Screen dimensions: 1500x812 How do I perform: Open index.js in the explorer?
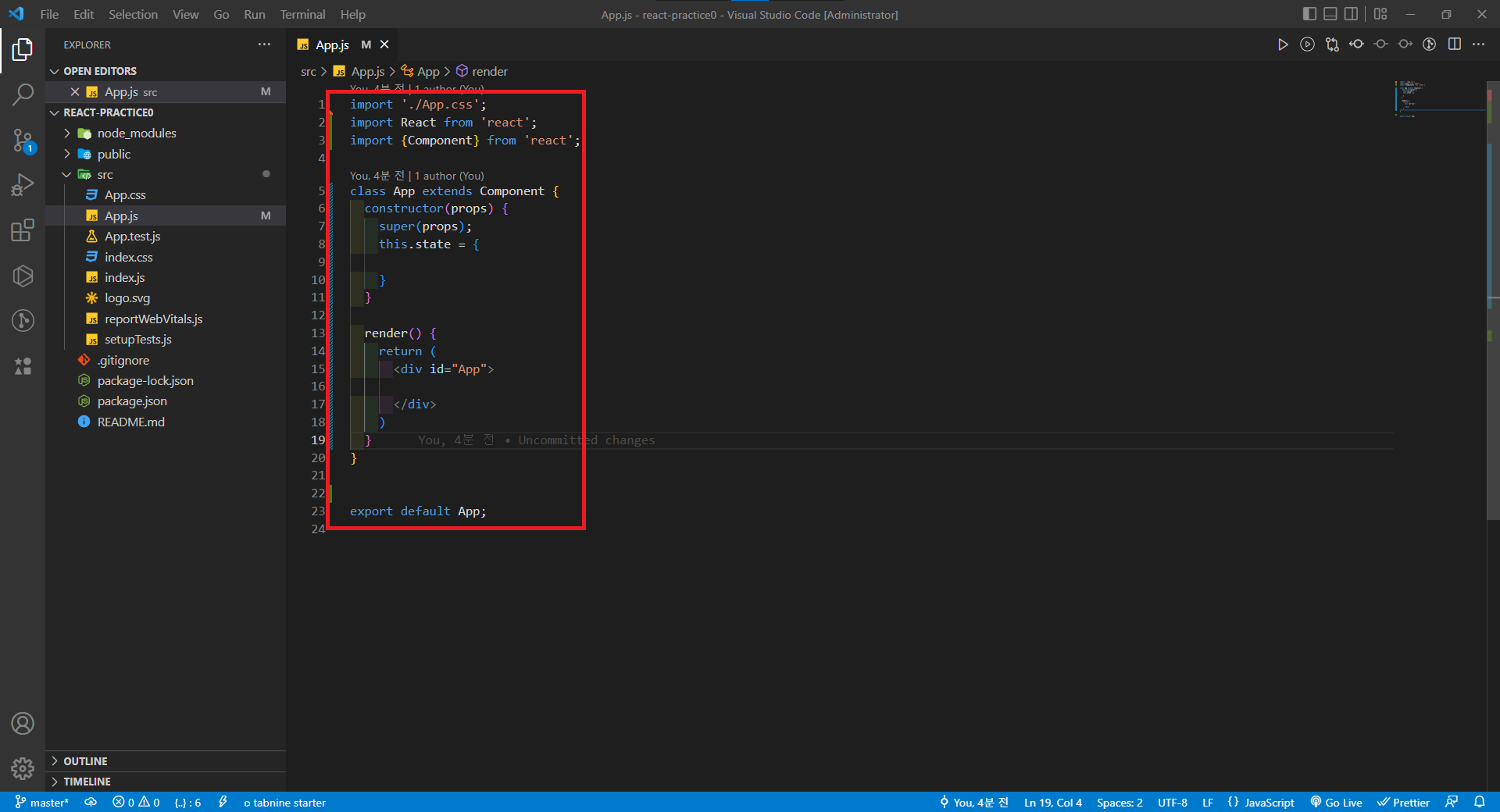(166, 278)
